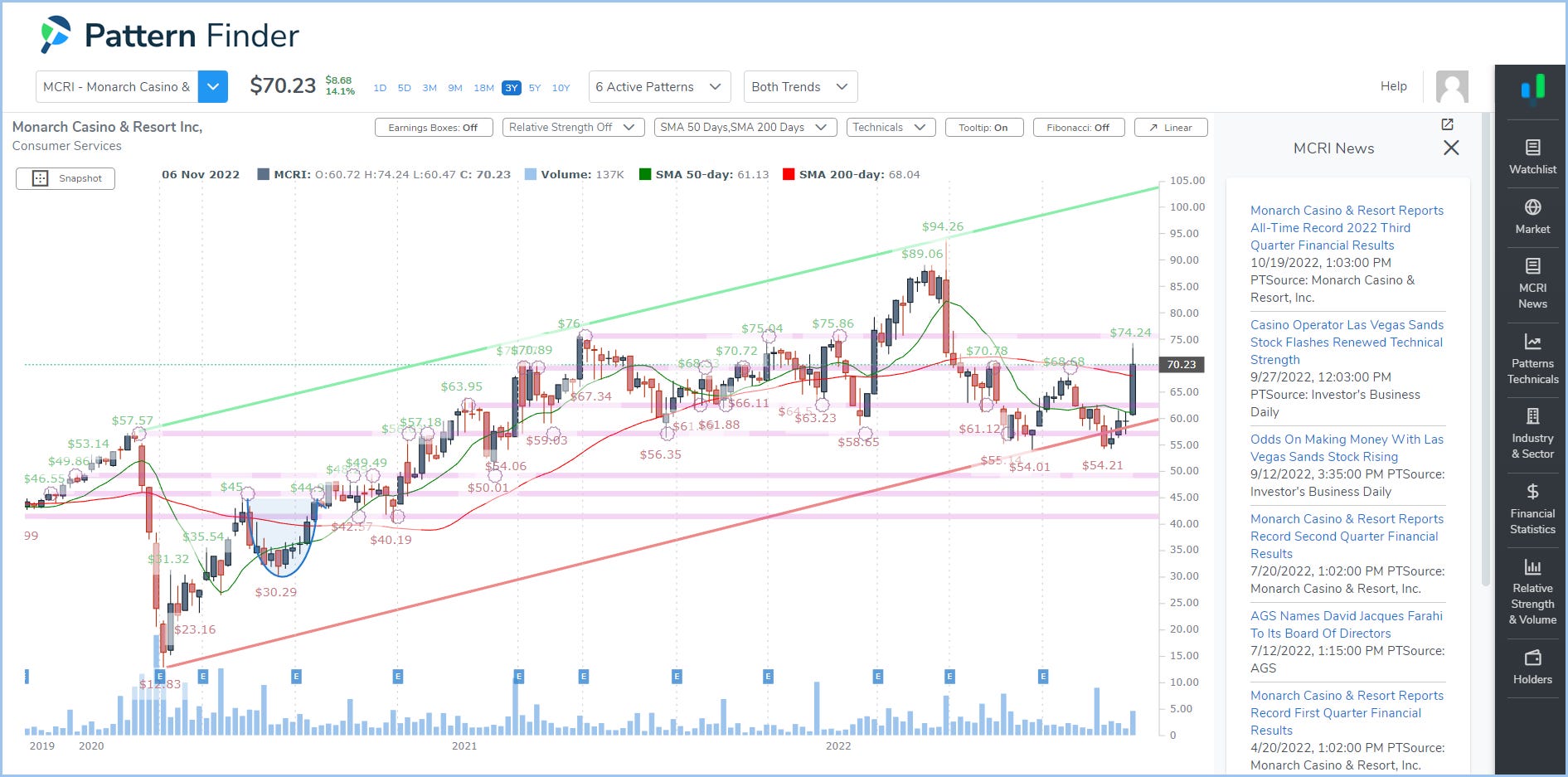
Task: Open news panel in new window
Action: pyautogui.click(x=1447, y=124)
